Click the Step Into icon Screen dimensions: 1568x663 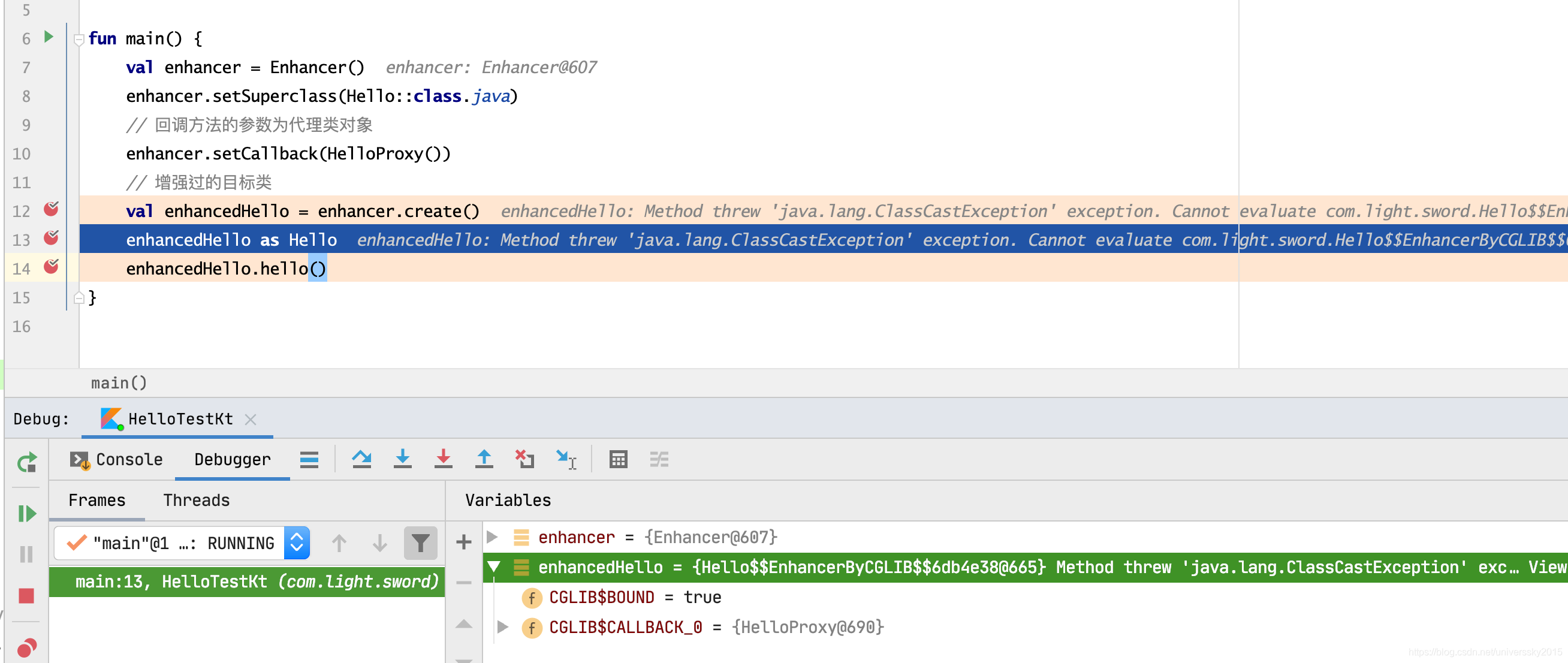point(402,460)
